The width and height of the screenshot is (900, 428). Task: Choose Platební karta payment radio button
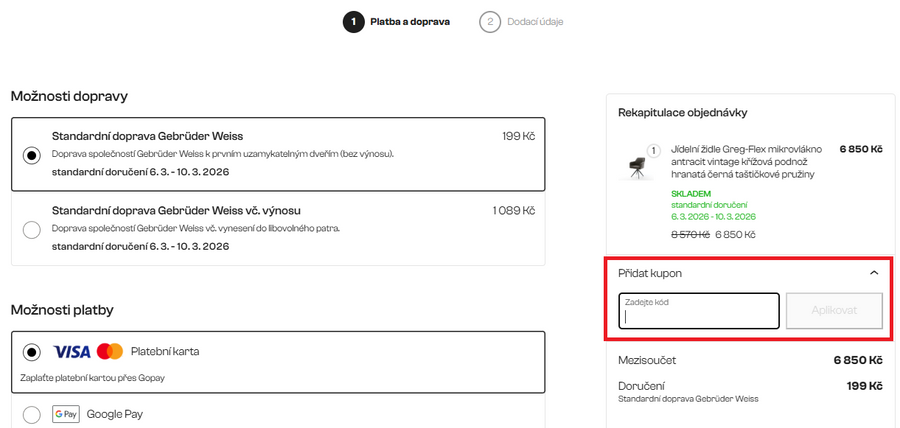(32, 352)
